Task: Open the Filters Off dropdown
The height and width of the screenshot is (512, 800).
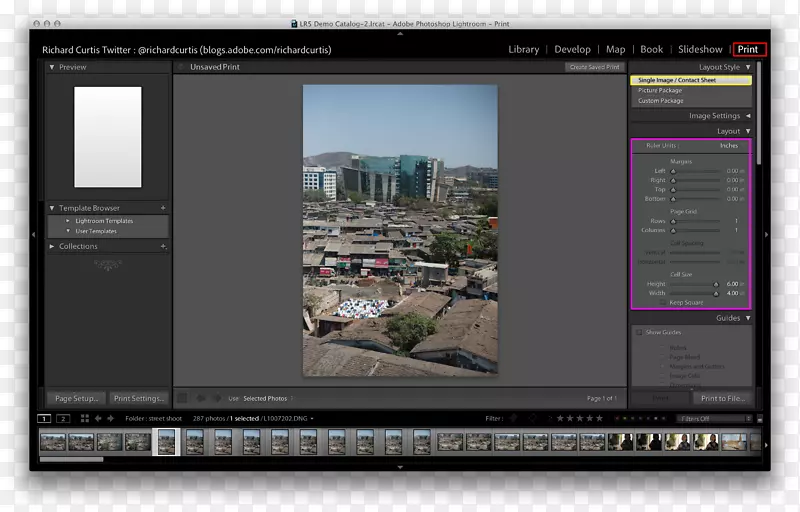Action: [714, 419]
